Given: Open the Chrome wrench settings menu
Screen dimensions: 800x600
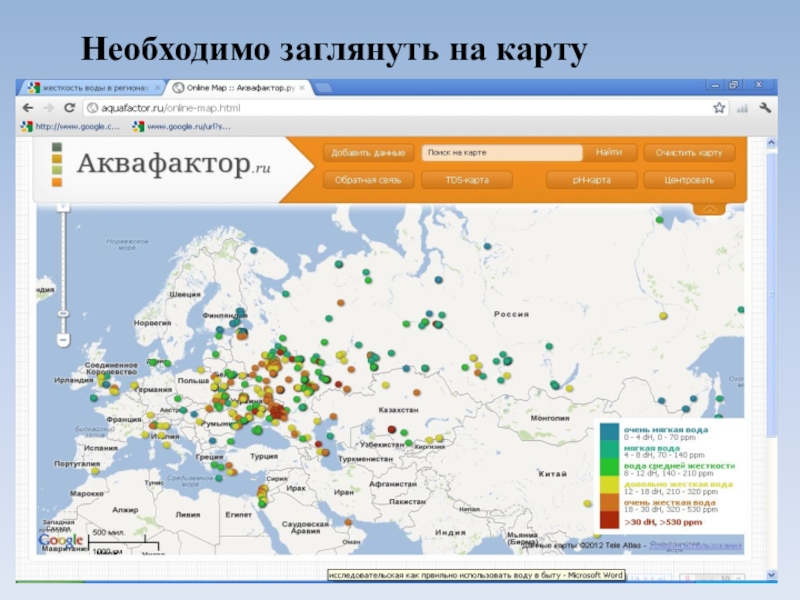Looking at the screenshot, I should (765, 107).
